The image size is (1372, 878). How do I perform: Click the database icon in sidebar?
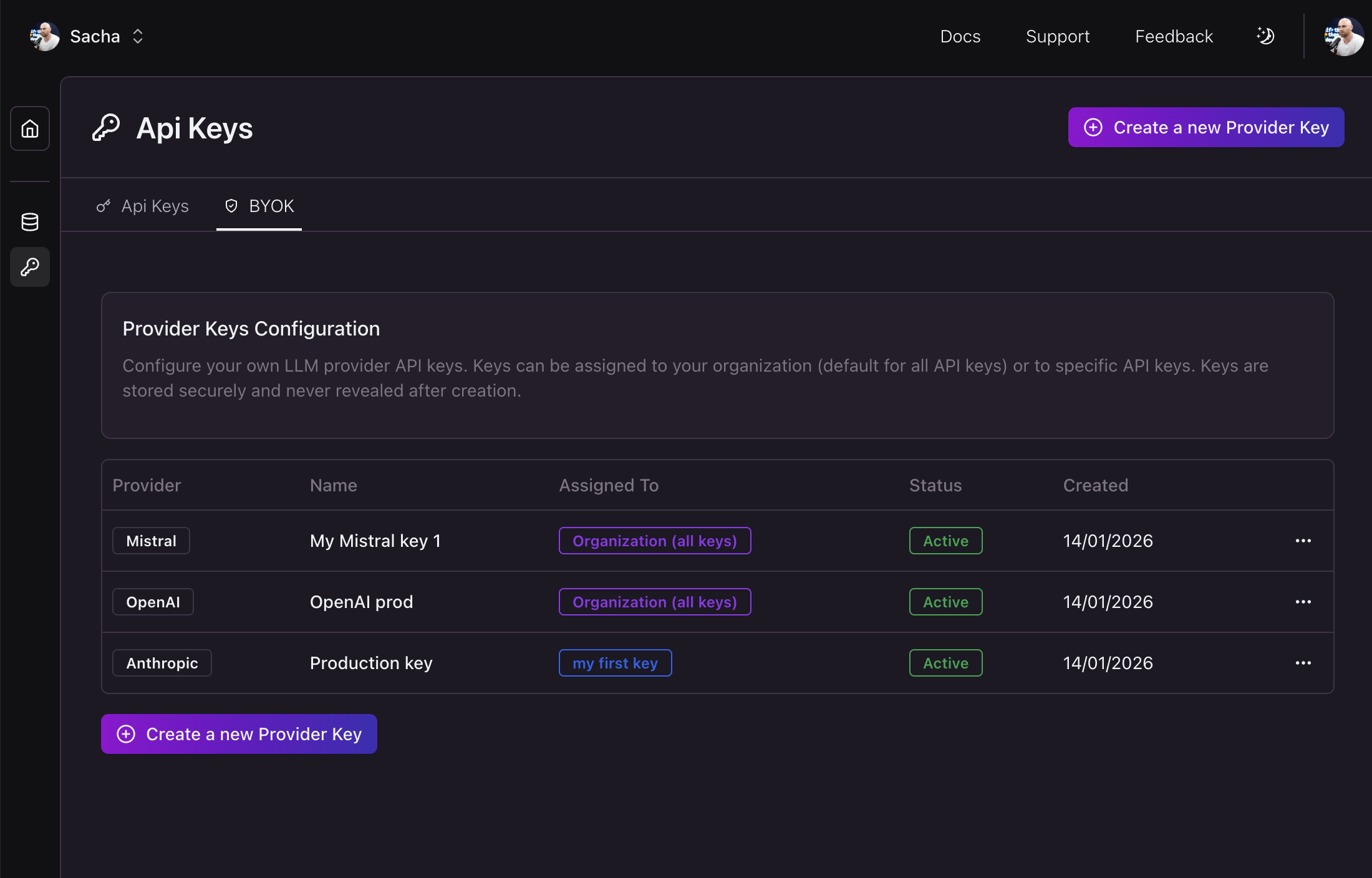click(30, 221)
